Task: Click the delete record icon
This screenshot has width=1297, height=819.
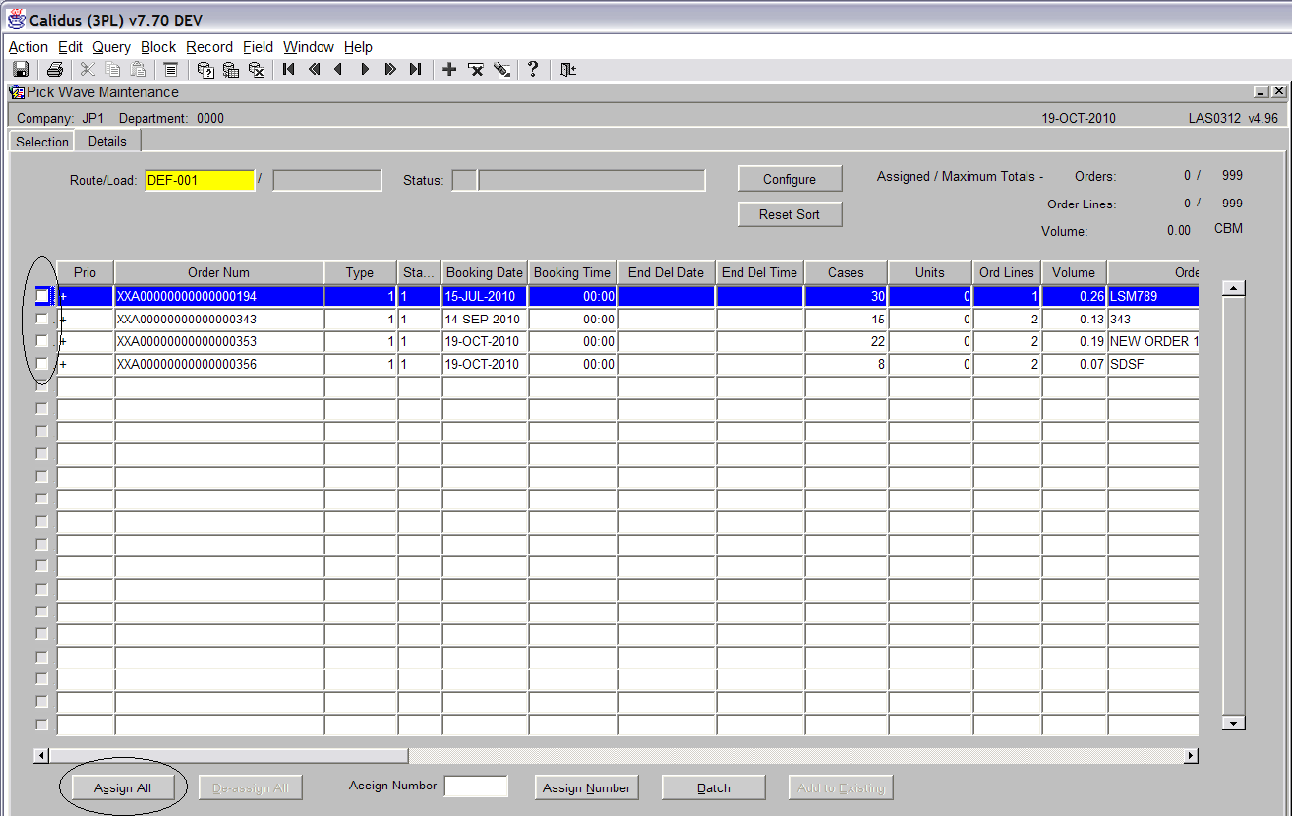Action: pyautogui.click(x=476, y=69)
